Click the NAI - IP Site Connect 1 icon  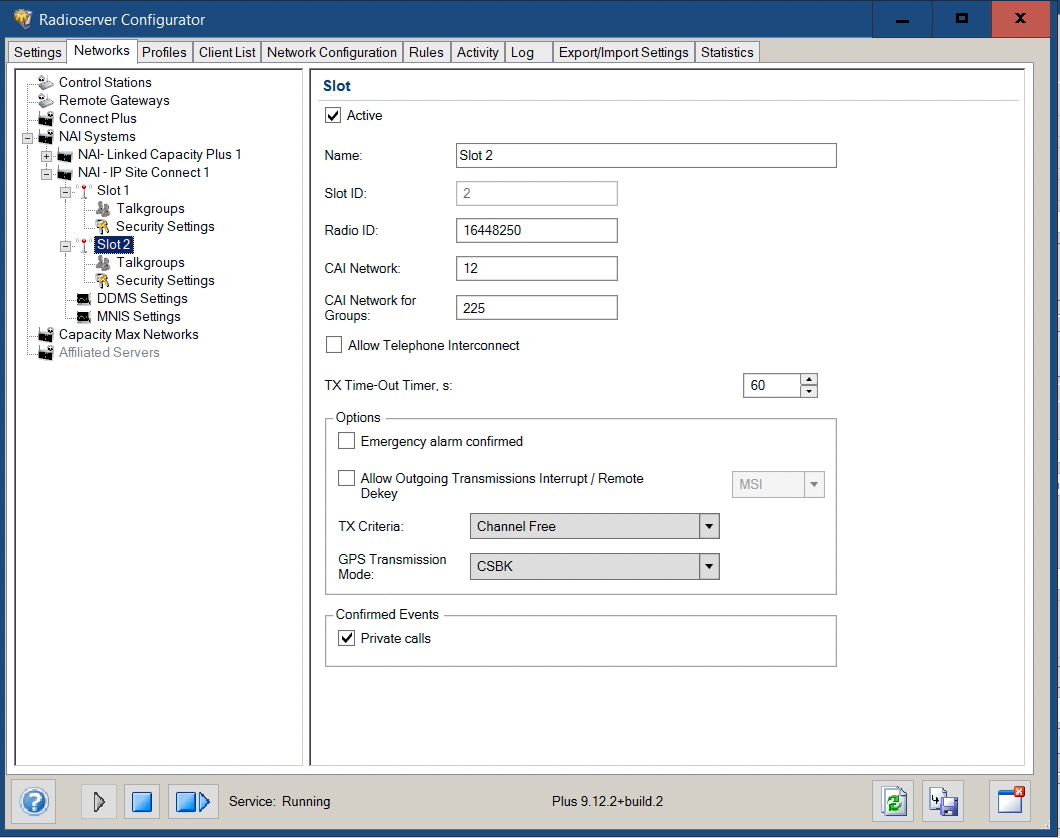pyautogui.click(x=64, y=173)
